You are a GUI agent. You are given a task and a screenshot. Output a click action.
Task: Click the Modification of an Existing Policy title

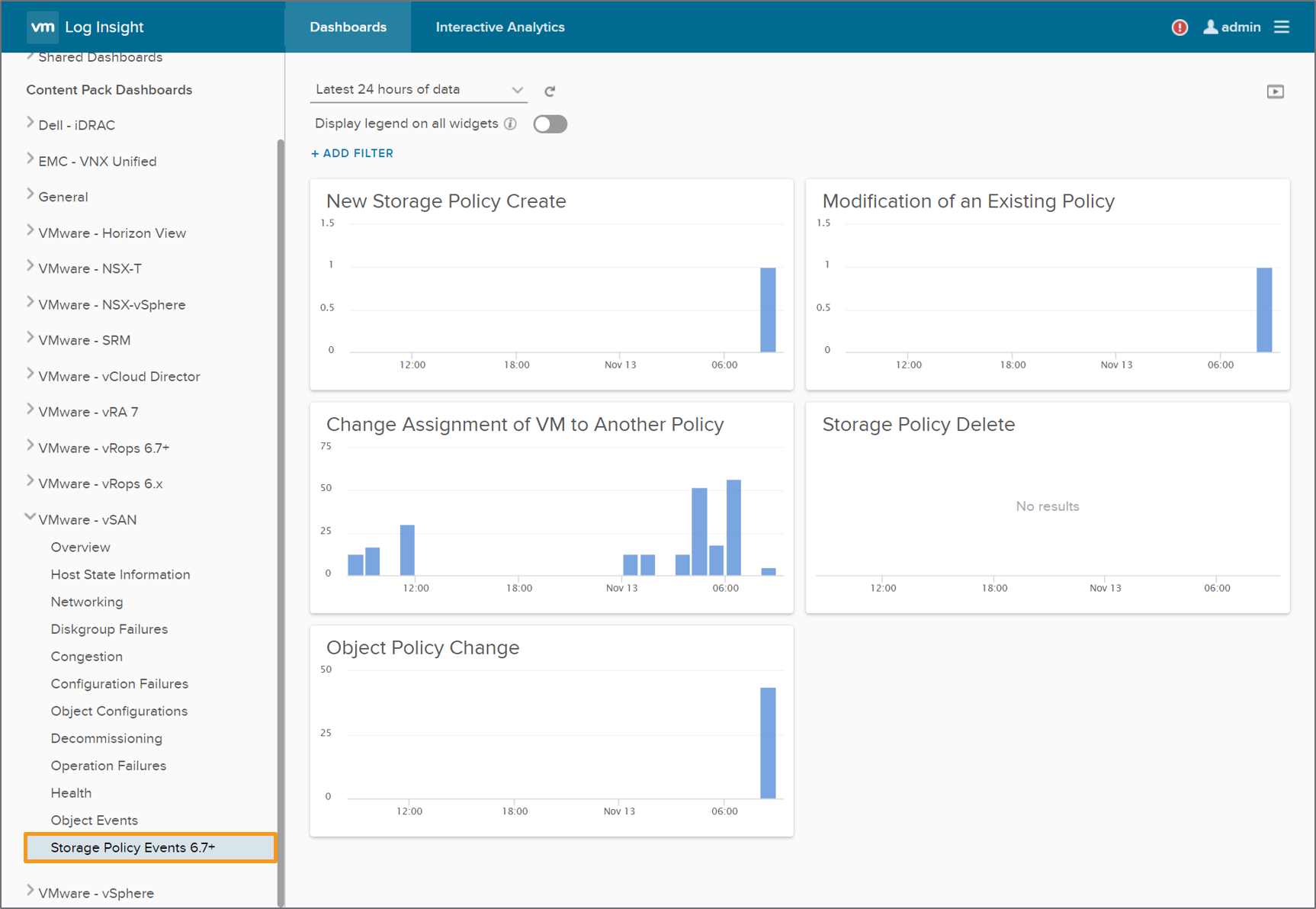pos(968,201)
